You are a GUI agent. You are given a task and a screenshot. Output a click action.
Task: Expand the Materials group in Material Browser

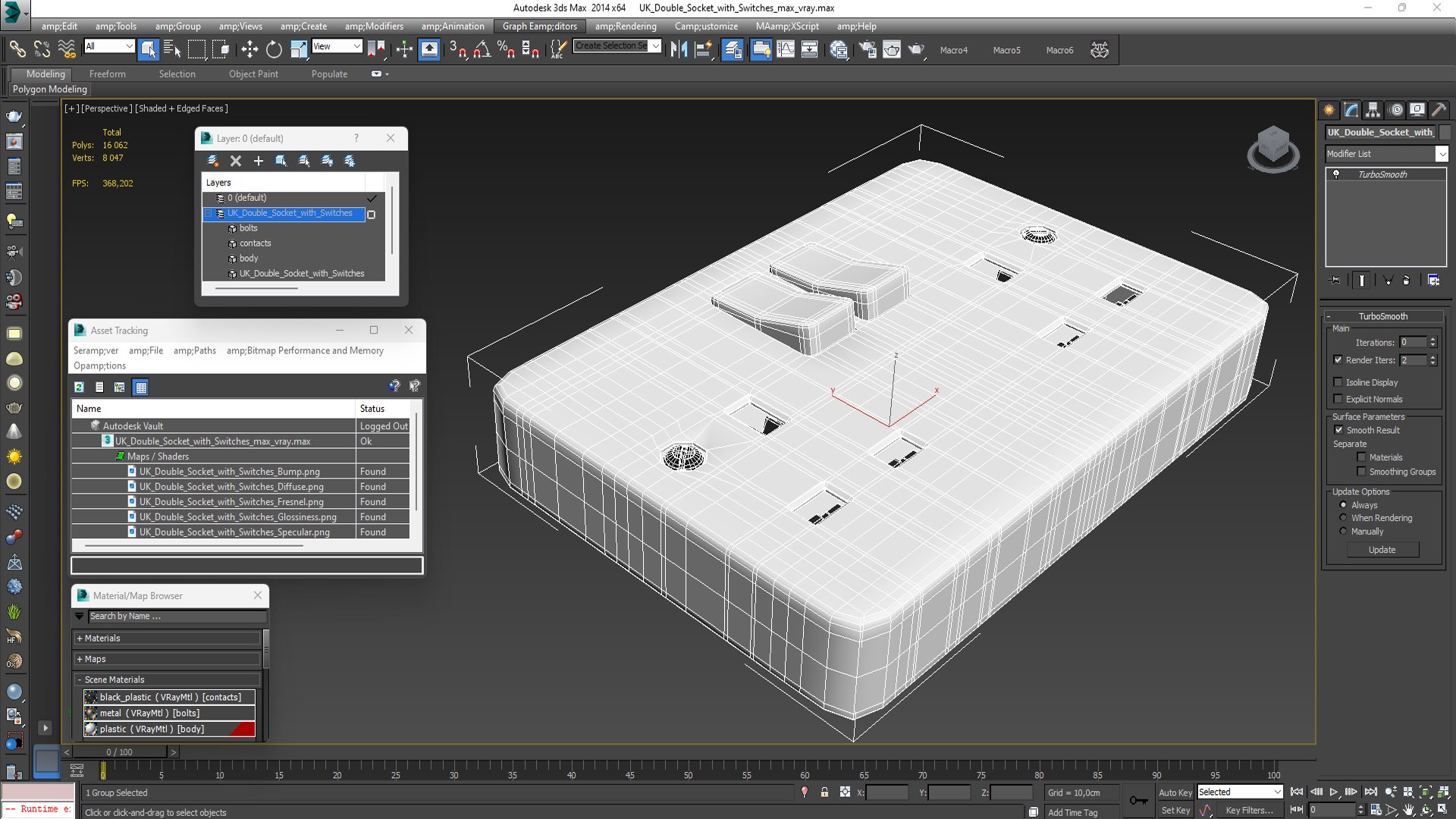click(167, 639)
